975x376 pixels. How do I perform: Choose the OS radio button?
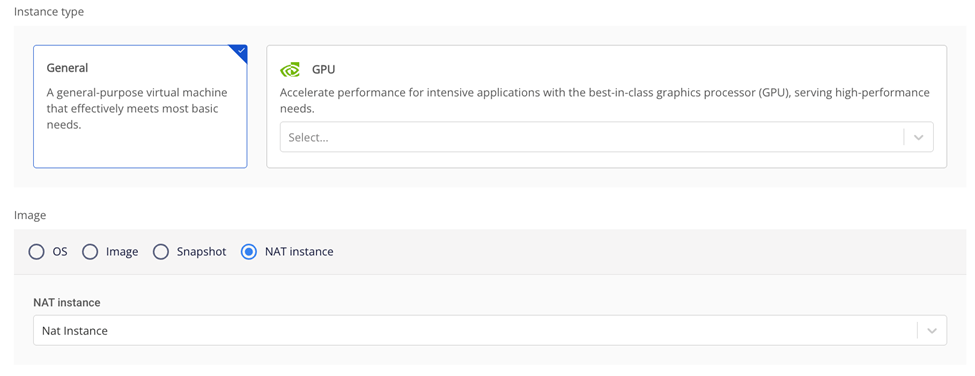pyautogui.click(x=37, y=252)
